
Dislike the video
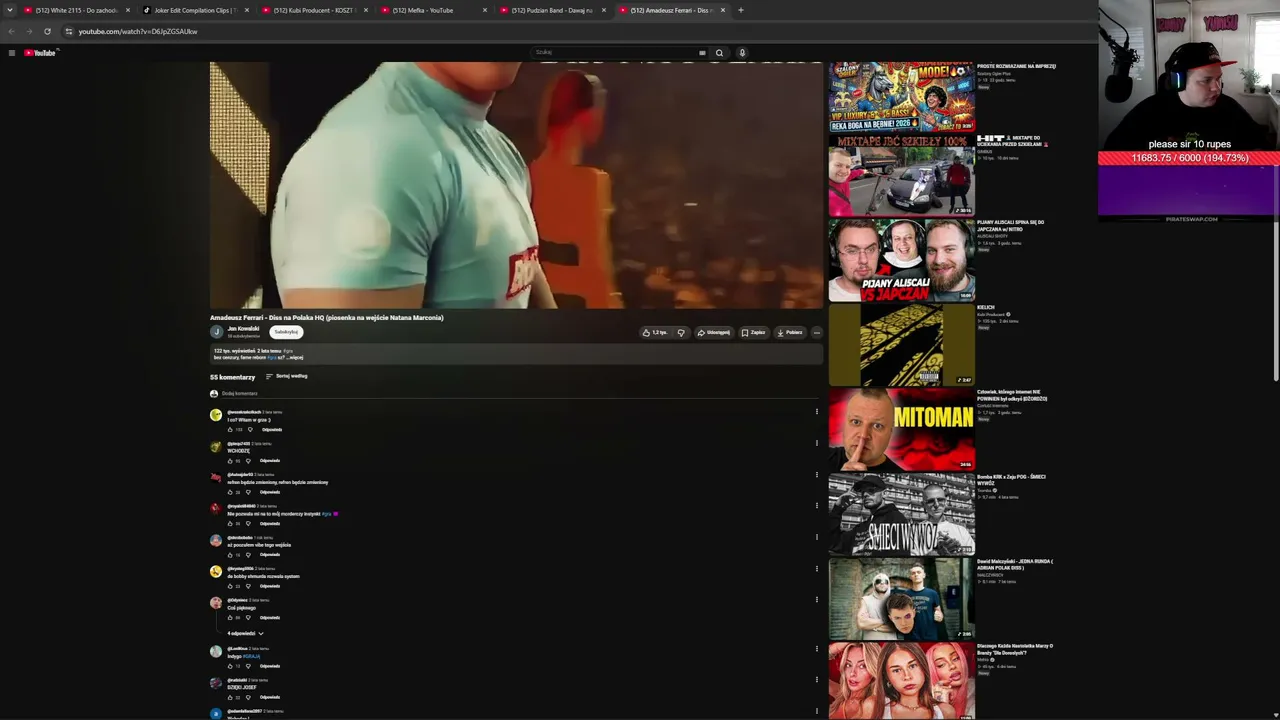point(681,332)
